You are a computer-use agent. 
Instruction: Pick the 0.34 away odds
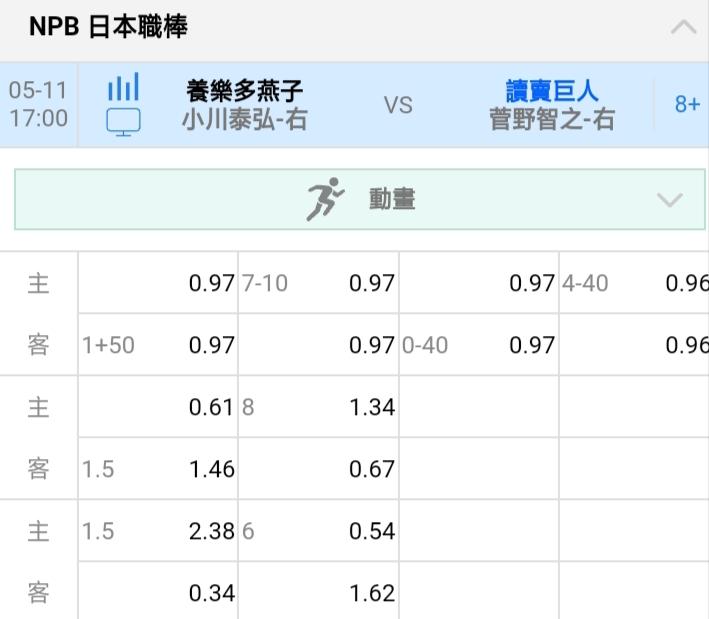point(211,593)
